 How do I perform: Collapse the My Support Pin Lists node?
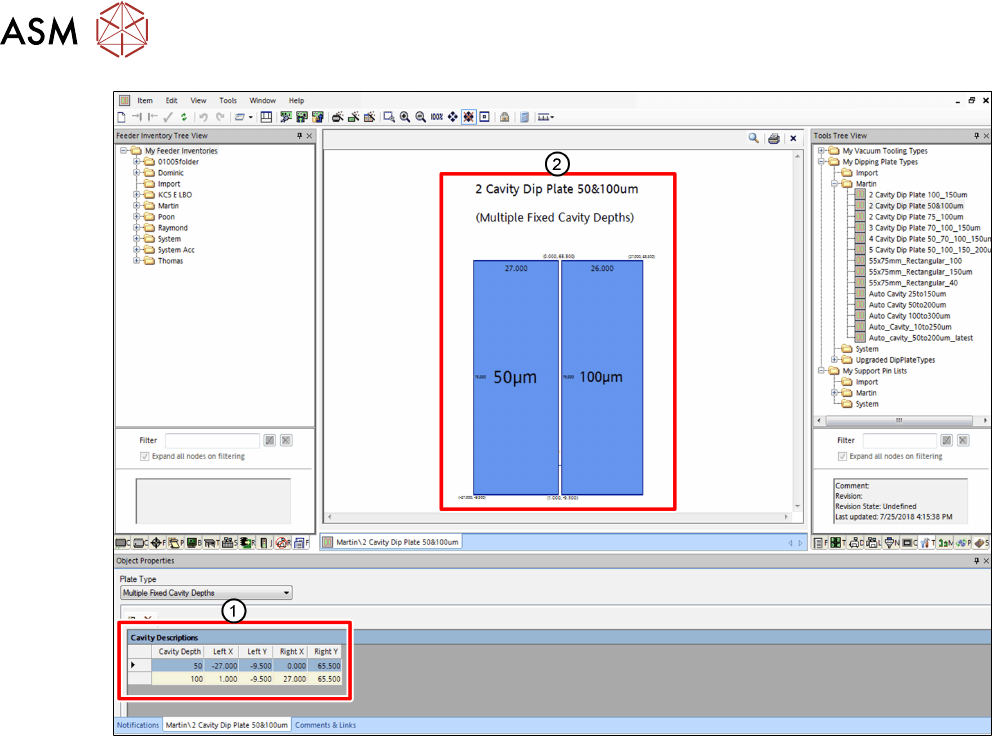coord(821,371)
